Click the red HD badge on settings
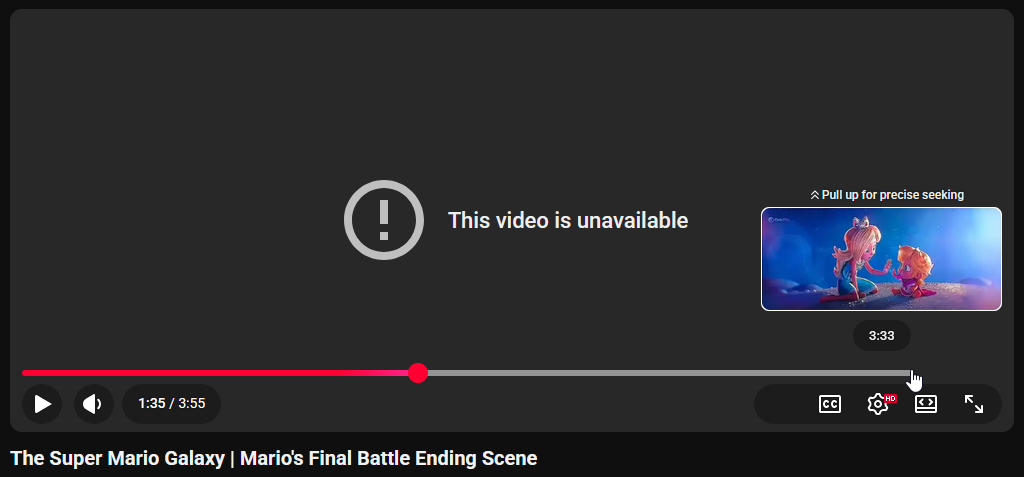This screenshot has height=477, width=1024. (x=890, y=398)
